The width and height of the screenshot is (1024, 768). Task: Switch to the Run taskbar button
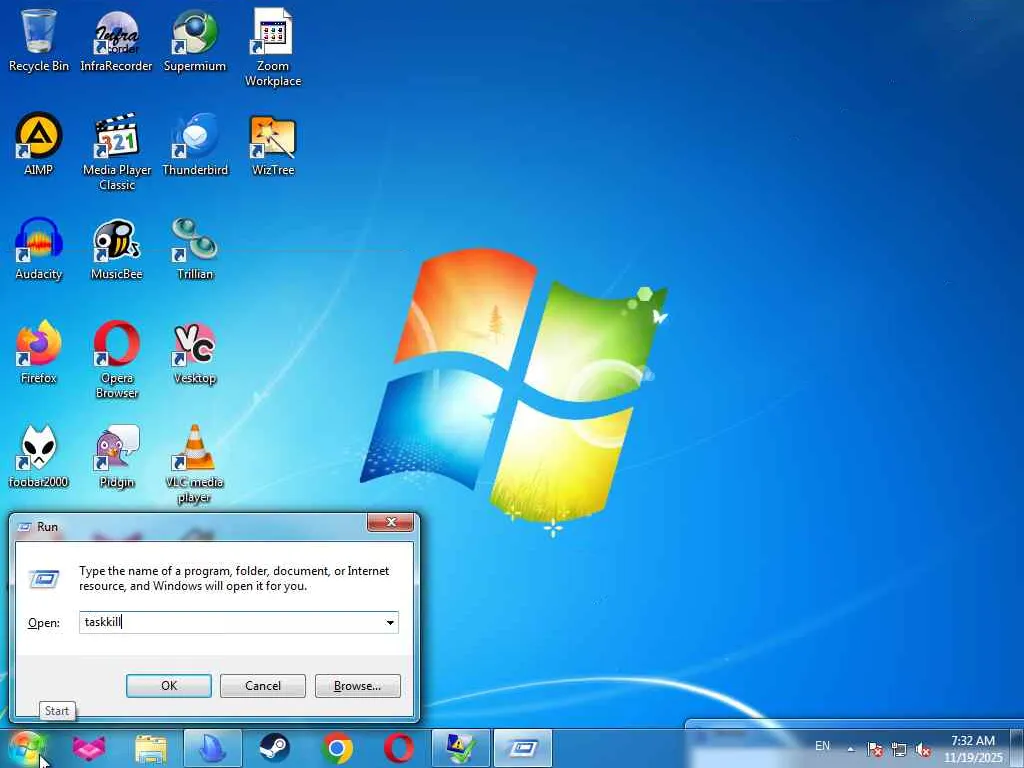click(523, 748)
